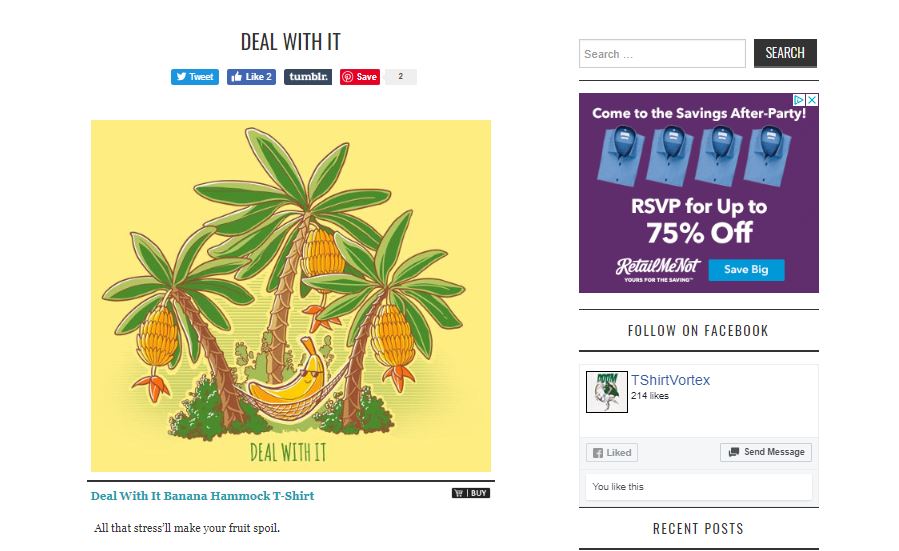899x551 pixels.
Task: Click the Save Big button in ad
Action: pos(746,269)
